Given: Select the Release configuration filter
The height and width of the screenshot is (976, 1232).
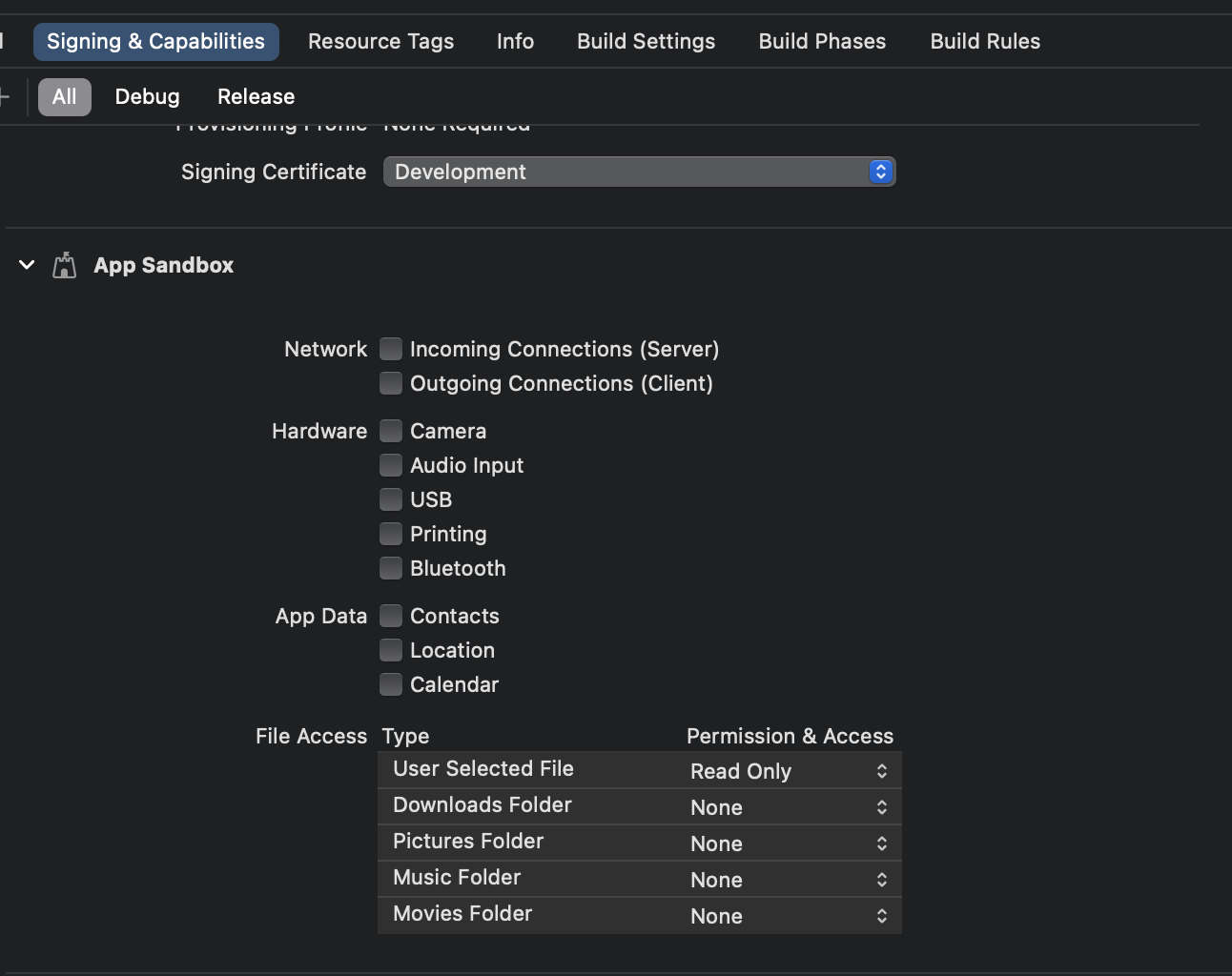Looking at the screenshot, I should click(x=256, y=97).
